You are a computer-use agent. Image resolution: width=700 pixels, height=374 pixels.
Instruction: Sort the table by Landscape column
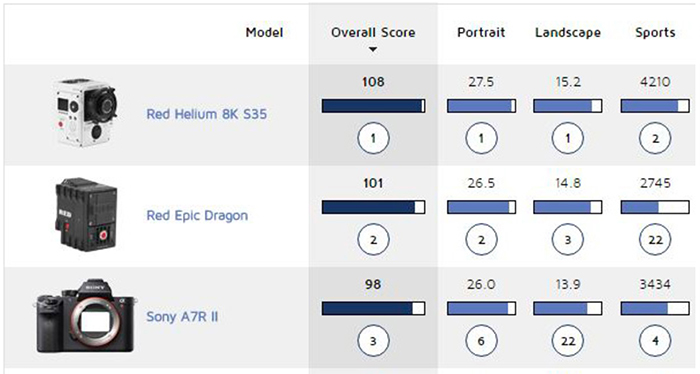point(568,33)
